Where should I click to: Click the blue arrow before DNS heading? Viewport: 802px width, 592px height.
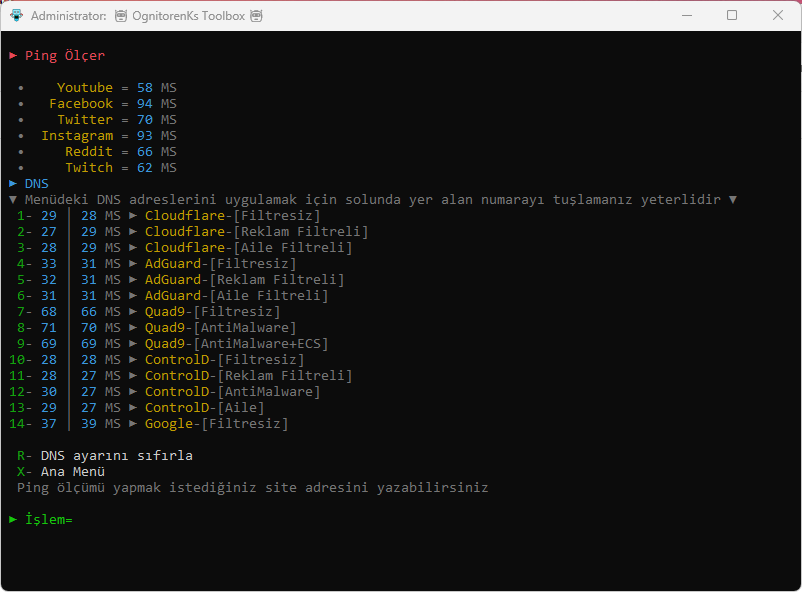[13, 183]
